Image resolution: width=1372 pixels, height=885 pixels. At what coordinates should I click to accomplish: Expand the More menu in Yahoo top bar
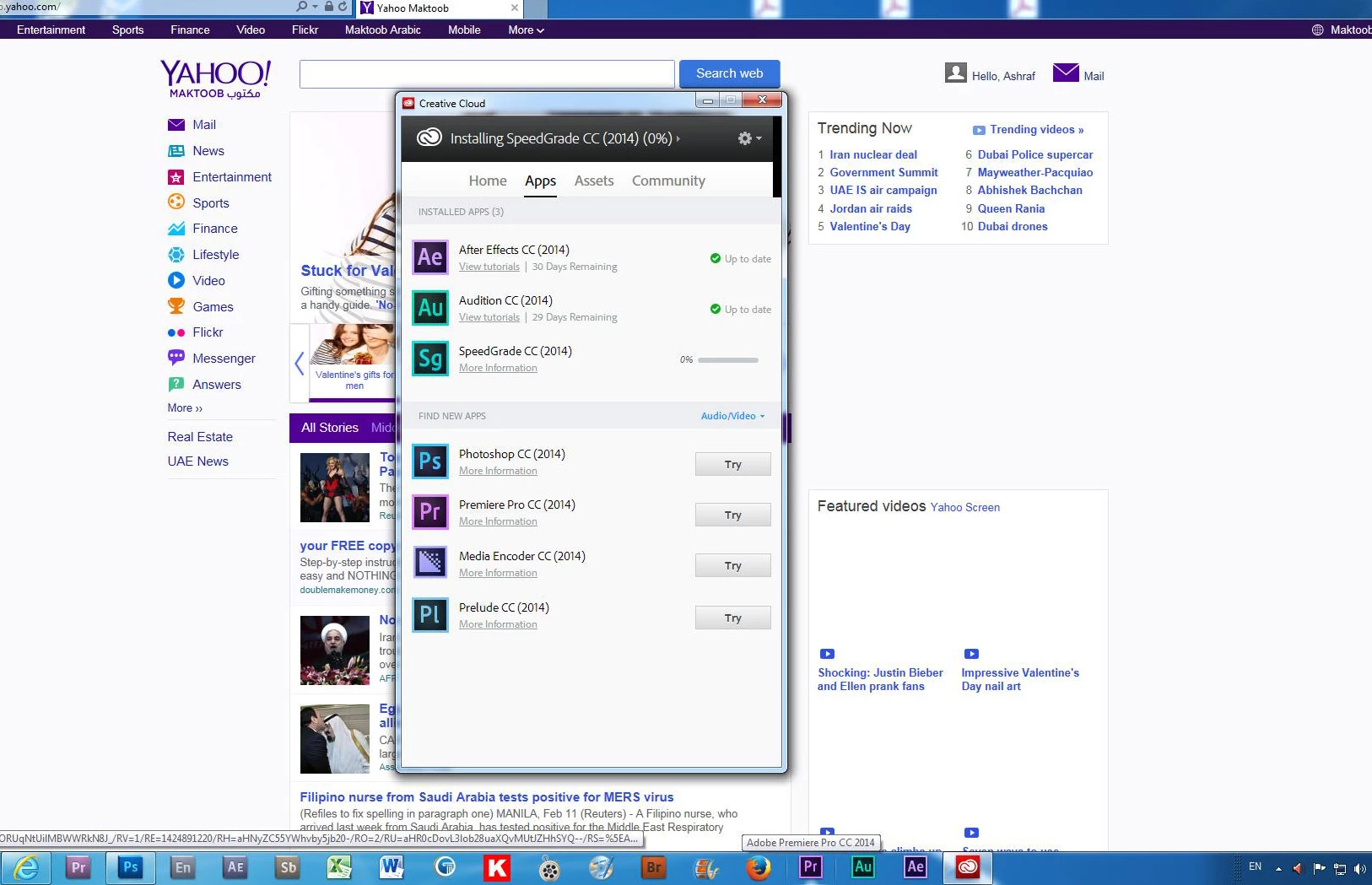click(526, 30)
